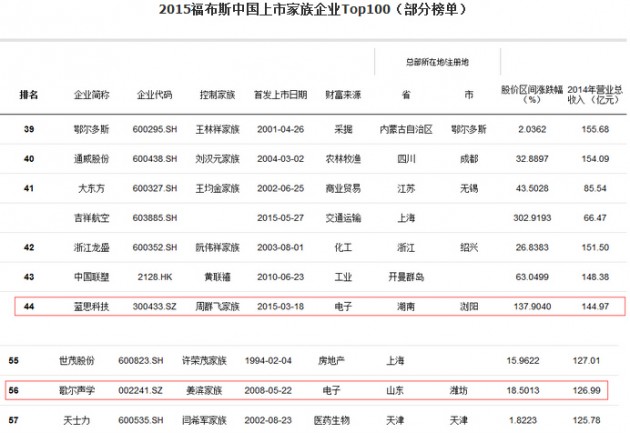Click the 首发上市日期 column header
Screen dimensions: 630x433
pos(280,95)
